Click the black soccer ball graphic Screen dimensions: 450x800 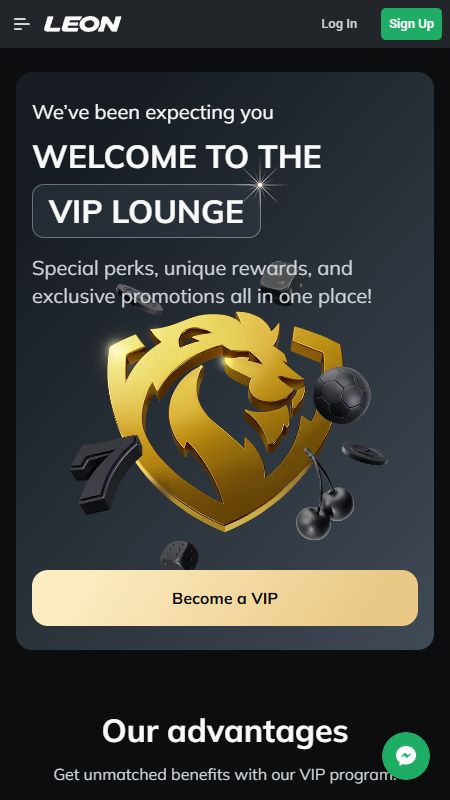point(341,395)
